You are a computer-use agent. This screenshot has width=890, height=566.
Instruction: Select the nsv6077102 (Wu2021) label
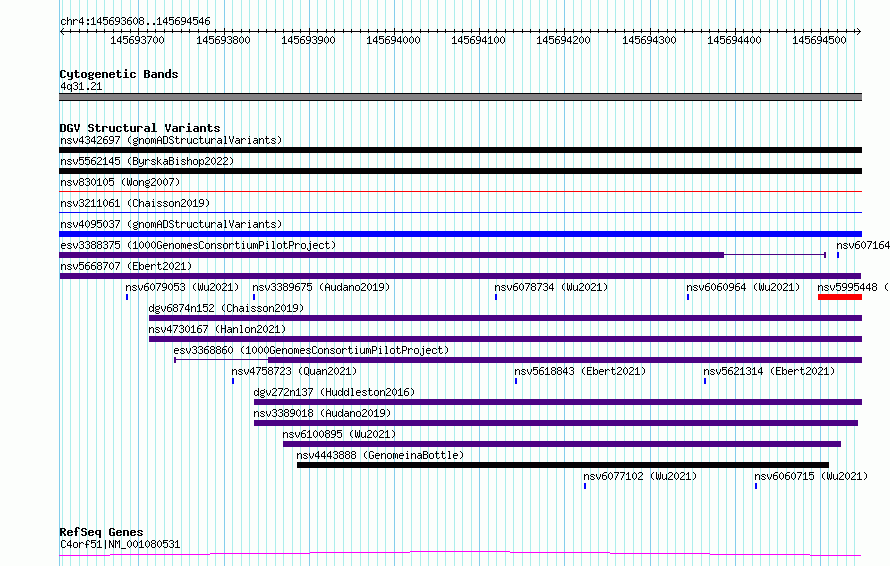[x=640, y=476]
